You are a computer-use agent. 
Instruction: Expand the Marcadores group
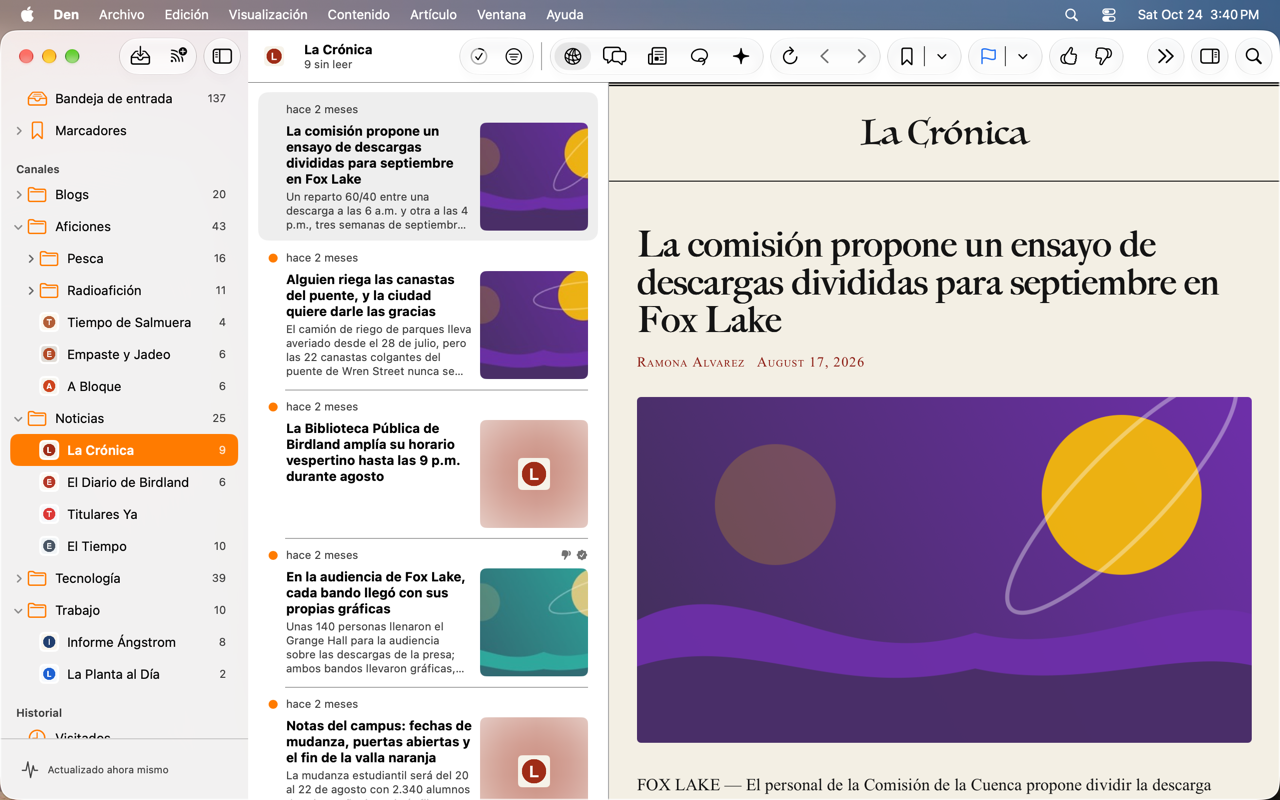(19, 131)
